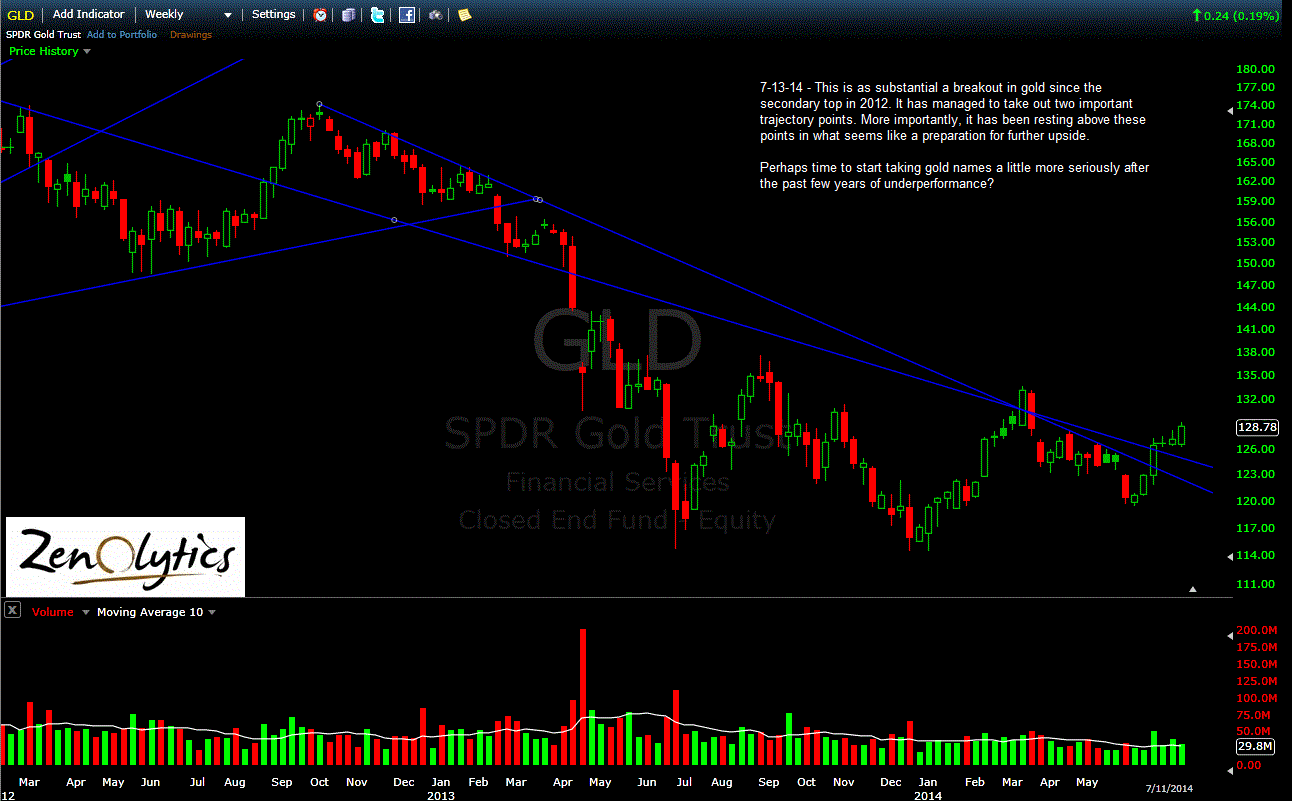Viewport: 1292px width, 801px height.
Task: Open the price alert alarm clock icon
Action: click(320, 15)
